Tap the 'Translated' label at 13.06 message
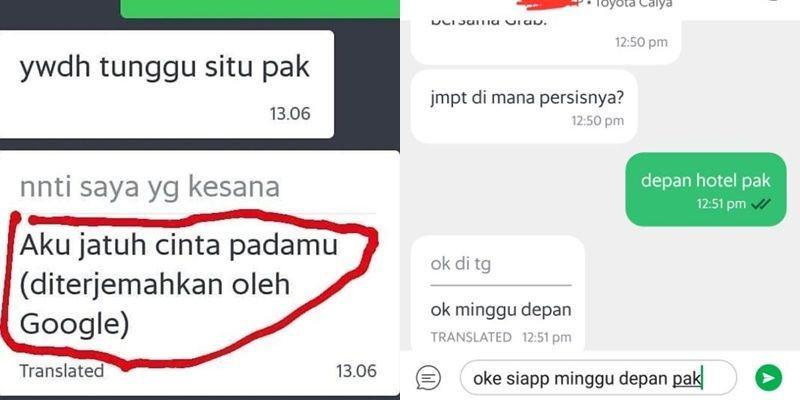The width and height of the screenshot is (800, 400). pyautogui.click(x=62, y=371)
